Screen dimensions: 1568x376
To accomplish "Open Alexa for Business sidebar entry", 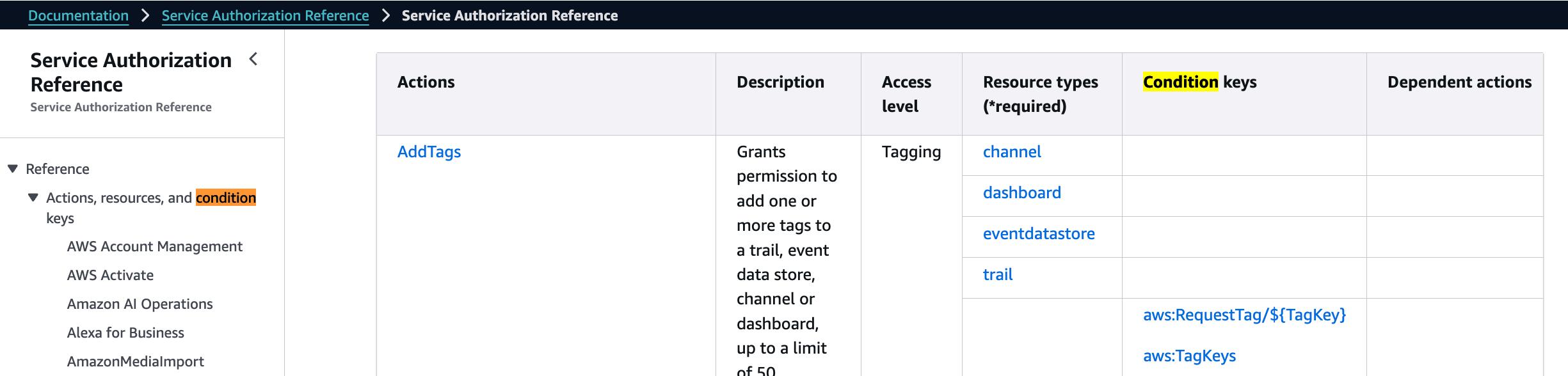I will pyautogui.click(x=125, y=333).
